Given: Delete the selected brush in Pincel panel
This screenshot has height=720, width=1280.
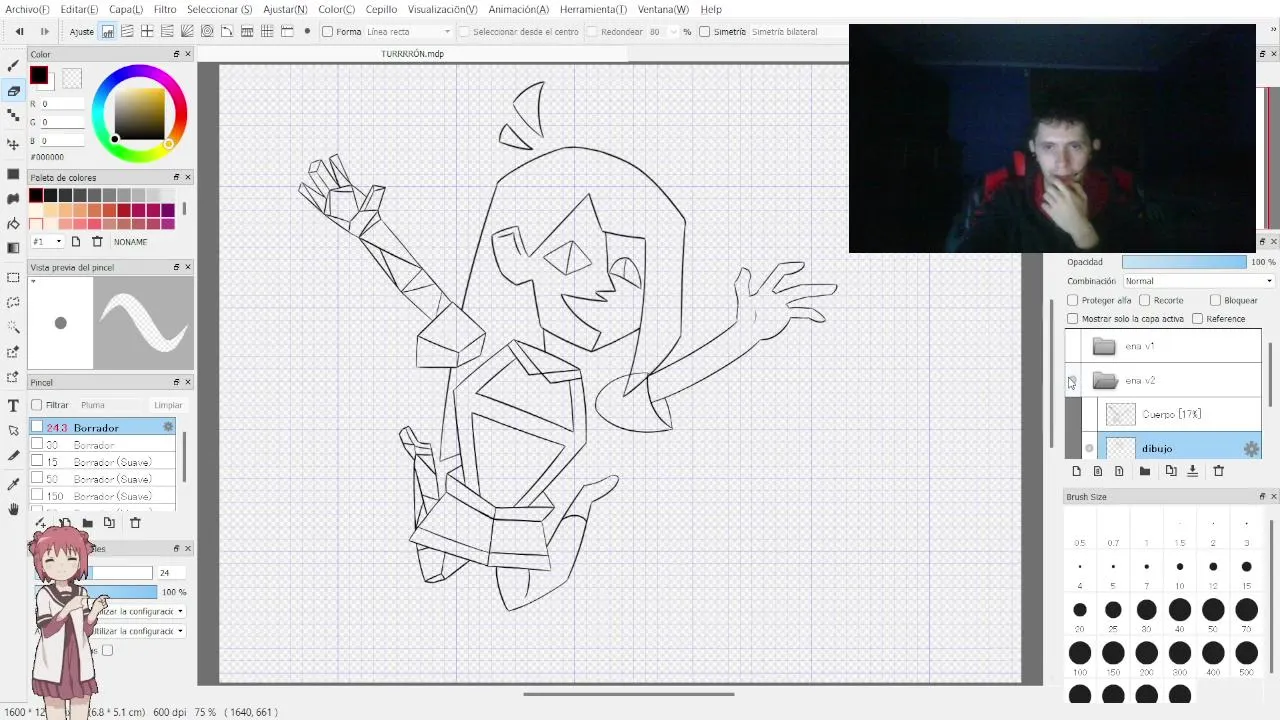Looking at the screenshot, I should [x=135, y=523].
